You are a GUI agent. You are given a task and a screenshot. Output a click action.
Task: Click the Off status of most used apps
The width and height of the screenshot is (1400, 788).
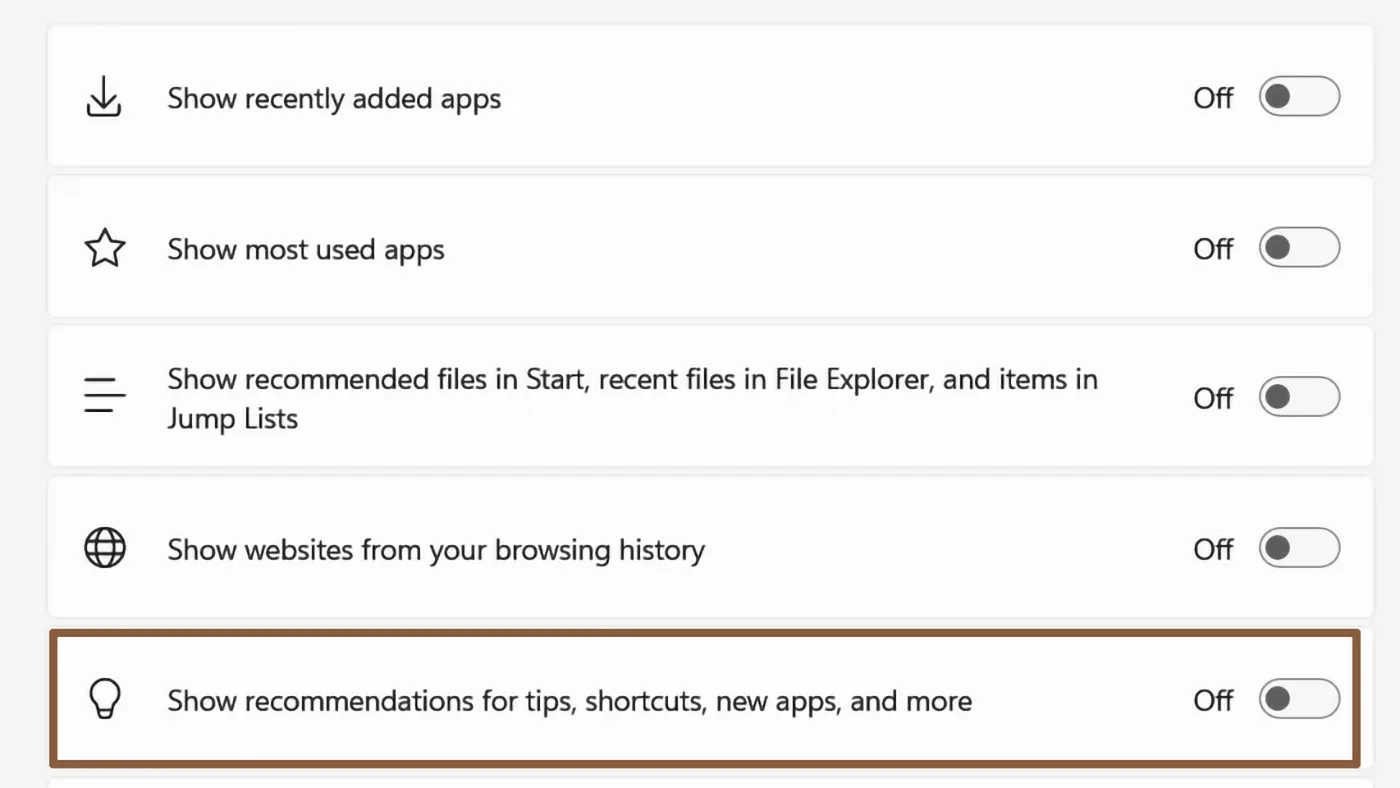[1213, 248]
